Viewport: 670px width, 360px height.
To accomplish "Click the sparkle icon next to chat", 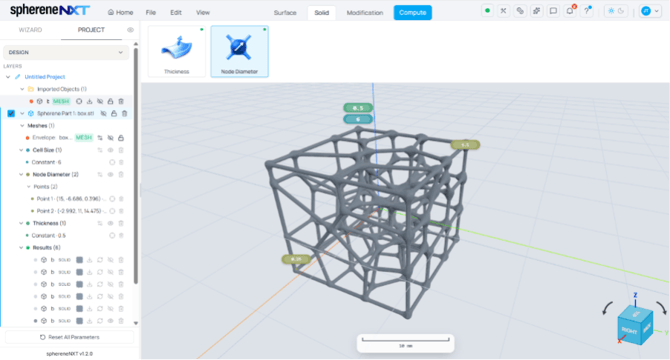I will point(537,11).
